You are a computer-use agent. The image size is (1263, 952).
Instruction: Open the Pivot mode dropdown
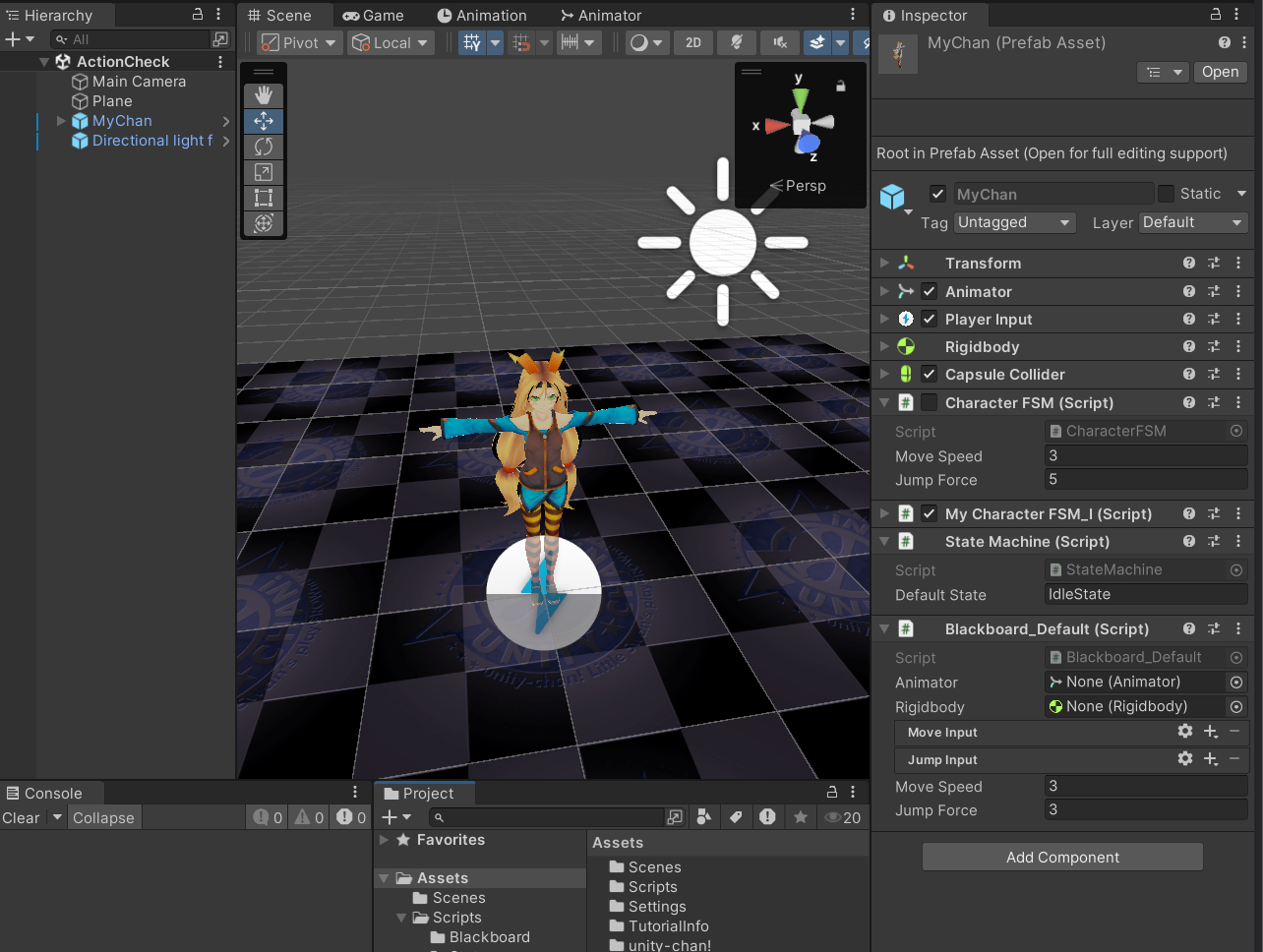coord(299,42)
